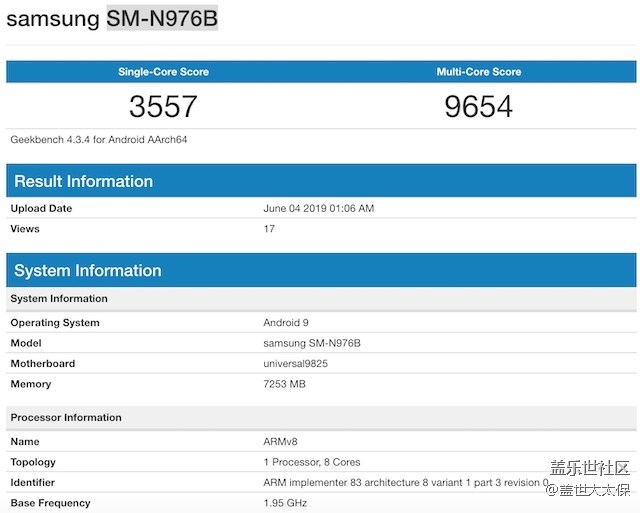Click the Views label
This screenshot has width=640, height=513.
point(25,229)
